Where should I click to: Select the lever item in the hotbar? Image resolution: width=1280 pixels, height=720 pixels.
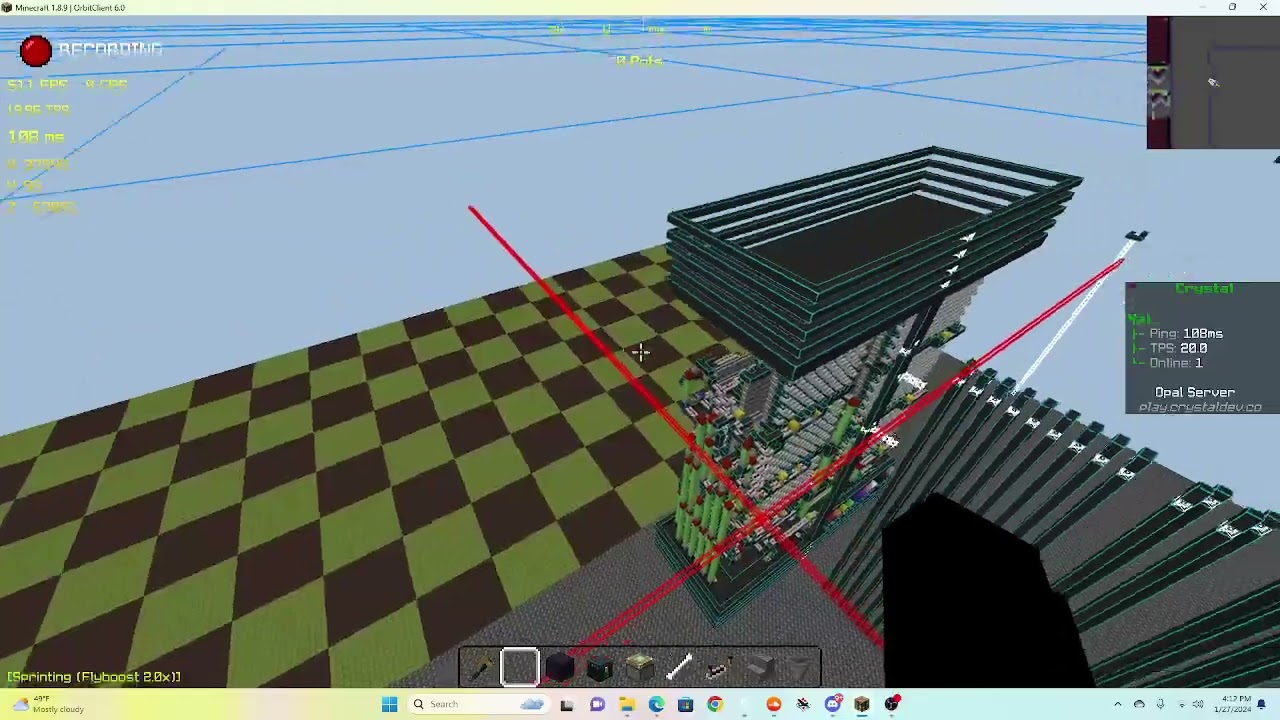[x=720, y=668]
